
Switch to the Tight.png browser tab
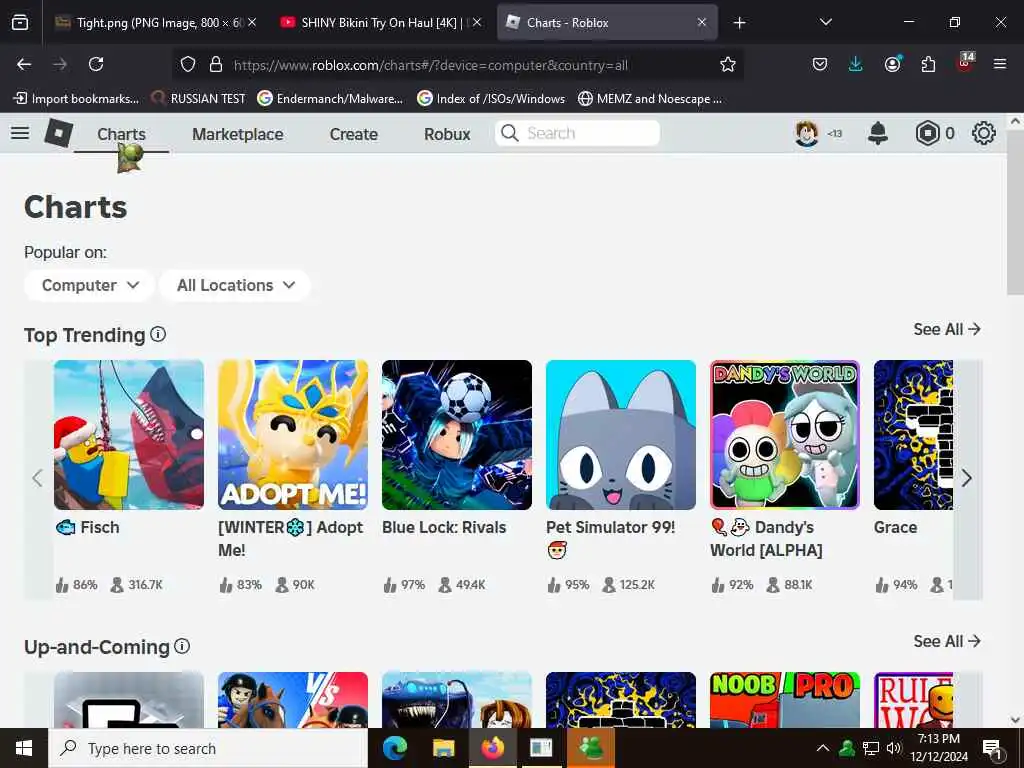click(x=155, y=23)
